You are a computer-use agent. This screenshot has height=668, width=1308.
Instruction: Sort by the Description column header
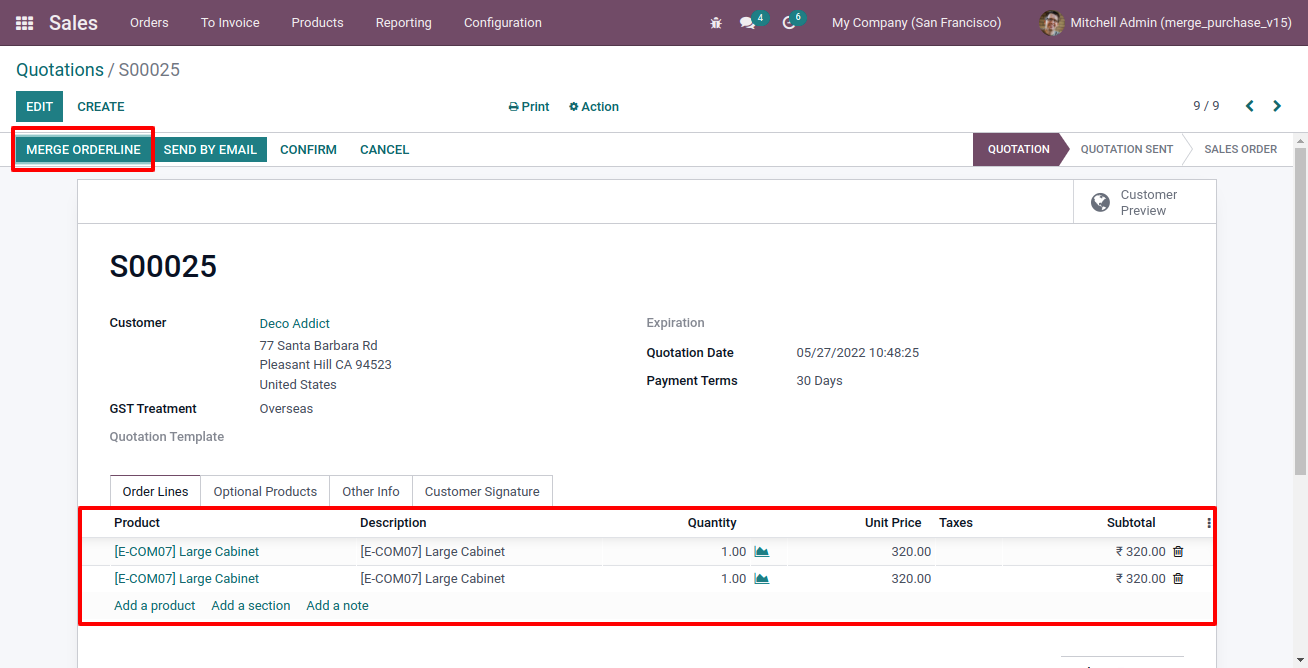[x=393, y=523]
